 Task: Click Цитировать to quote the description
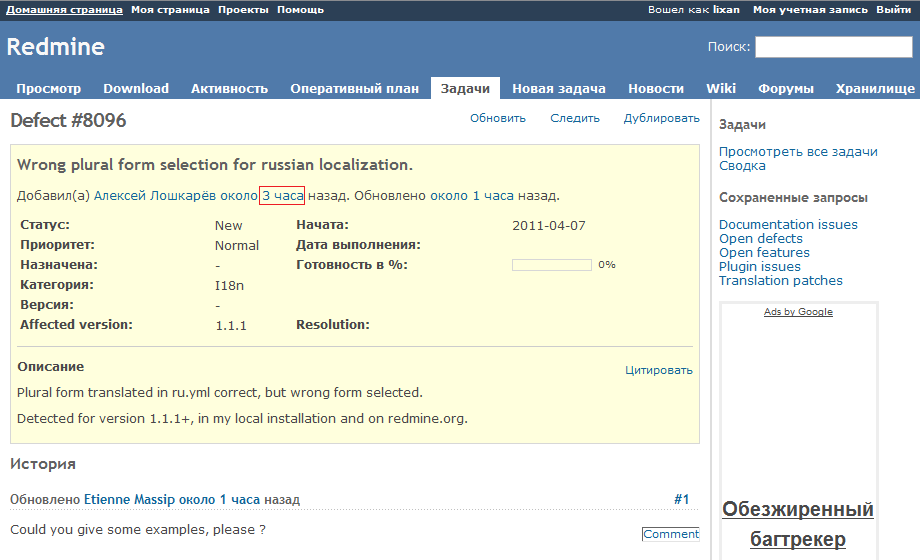pyautogui.click(x=658, y=370)
